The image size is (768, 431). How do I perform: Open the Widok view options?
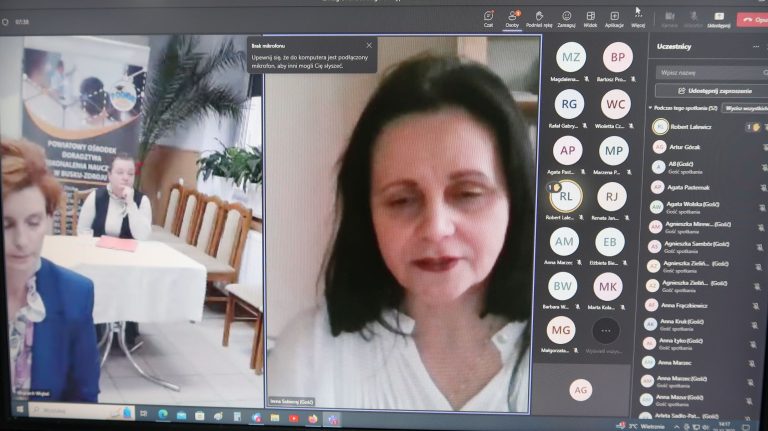[590, 19]
